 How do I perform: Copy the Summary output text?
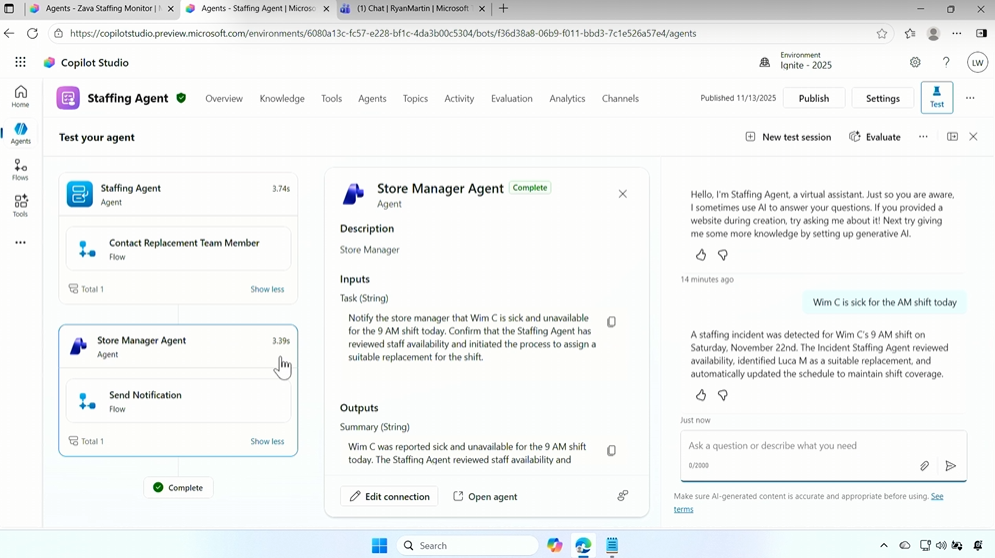(611, 451)
